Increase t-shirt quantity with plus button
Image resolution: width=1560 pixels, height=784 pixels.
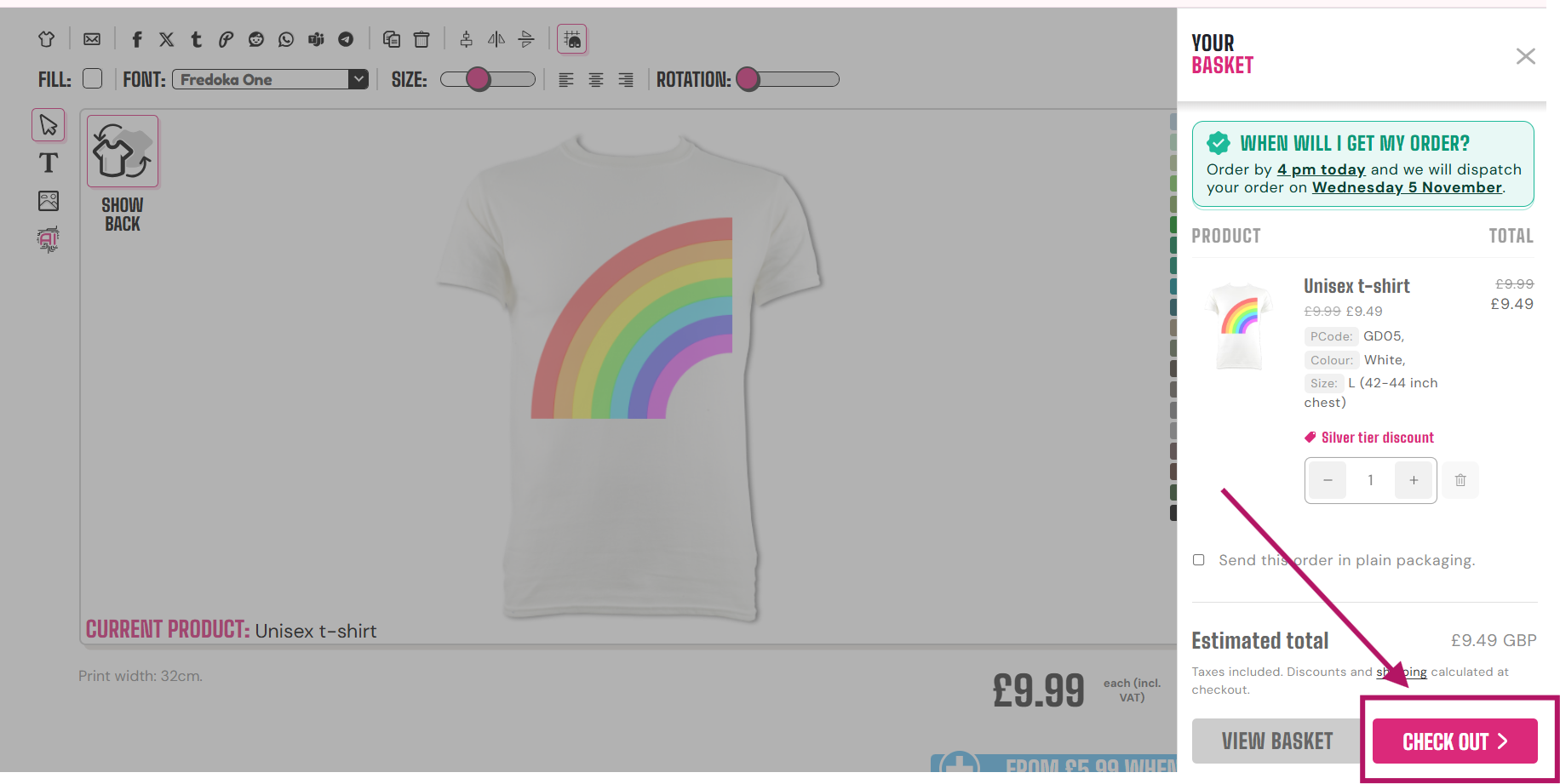1414,480
